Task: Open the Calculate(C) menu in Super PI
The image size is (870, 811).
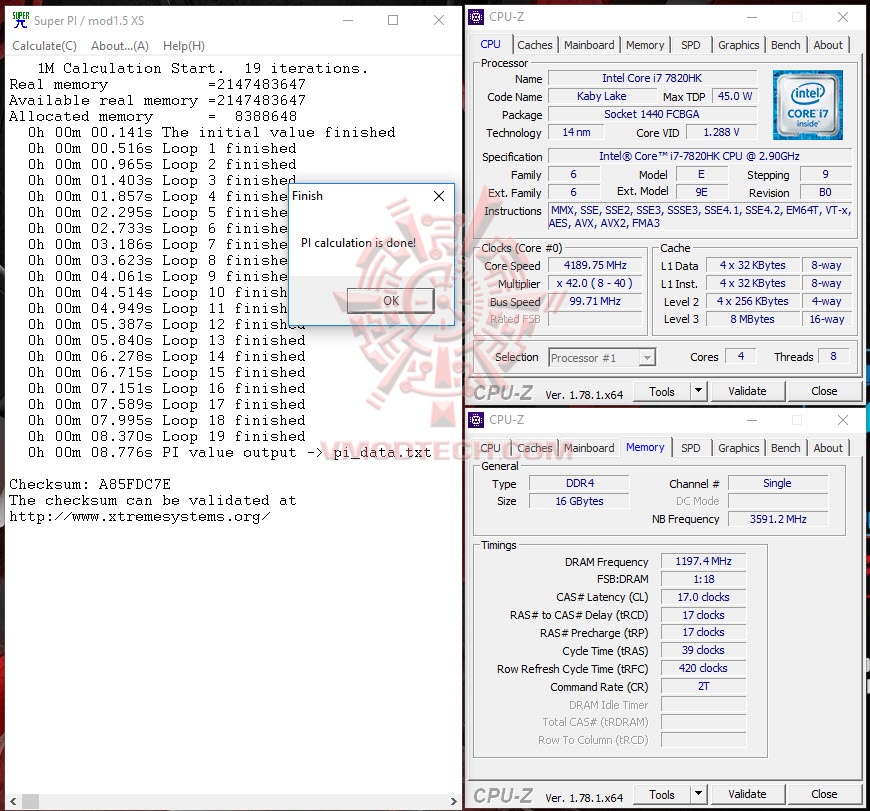Action: [x=44, y=46]
